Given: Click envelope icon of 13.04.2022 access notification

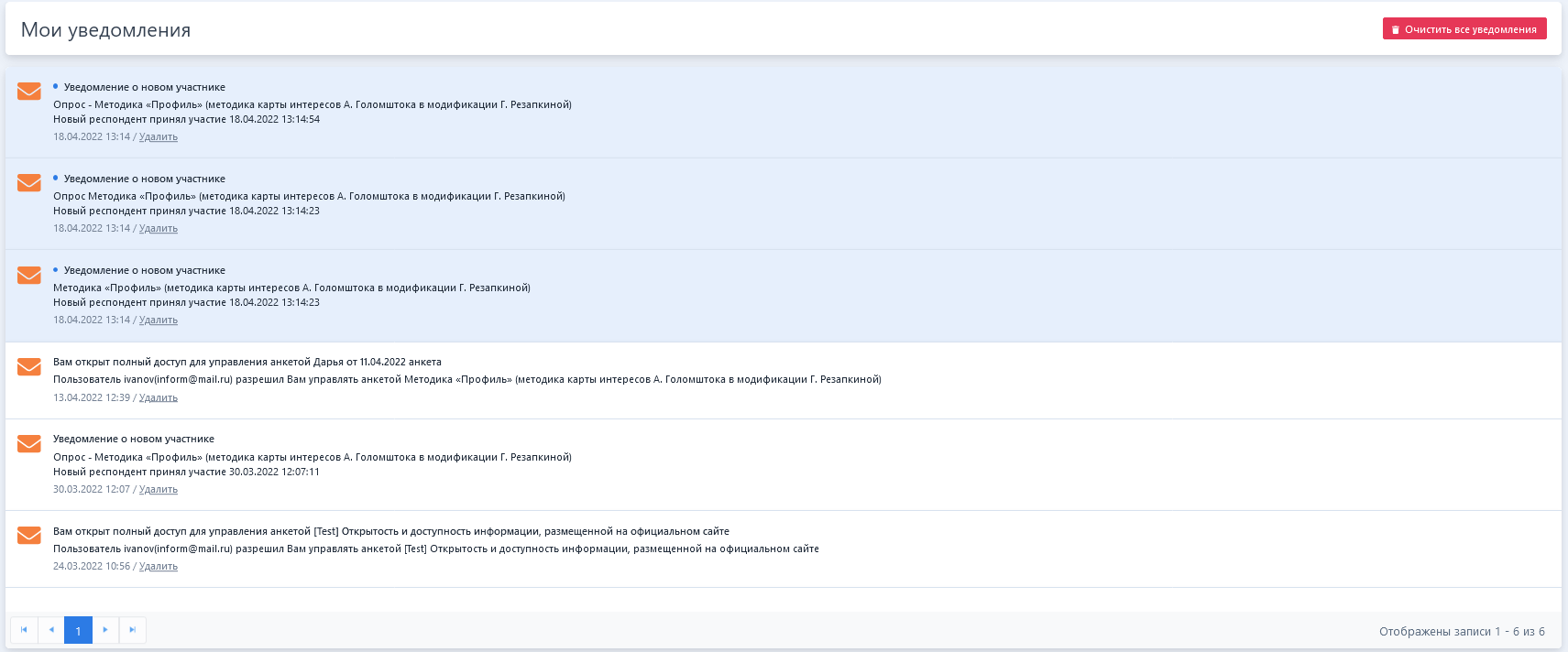Looking at the screenshot, I should [x=29, y=366].
